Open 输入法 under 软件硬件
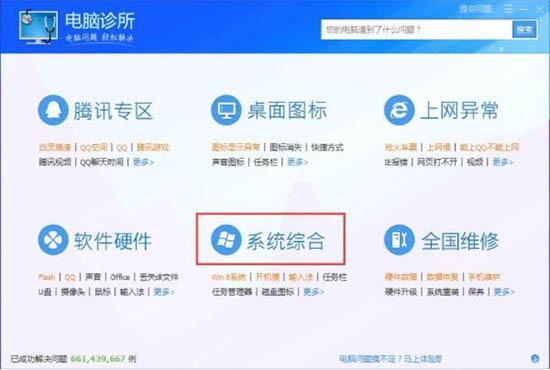The height and width of the screenshot is (370, 550). click(132, 292)
